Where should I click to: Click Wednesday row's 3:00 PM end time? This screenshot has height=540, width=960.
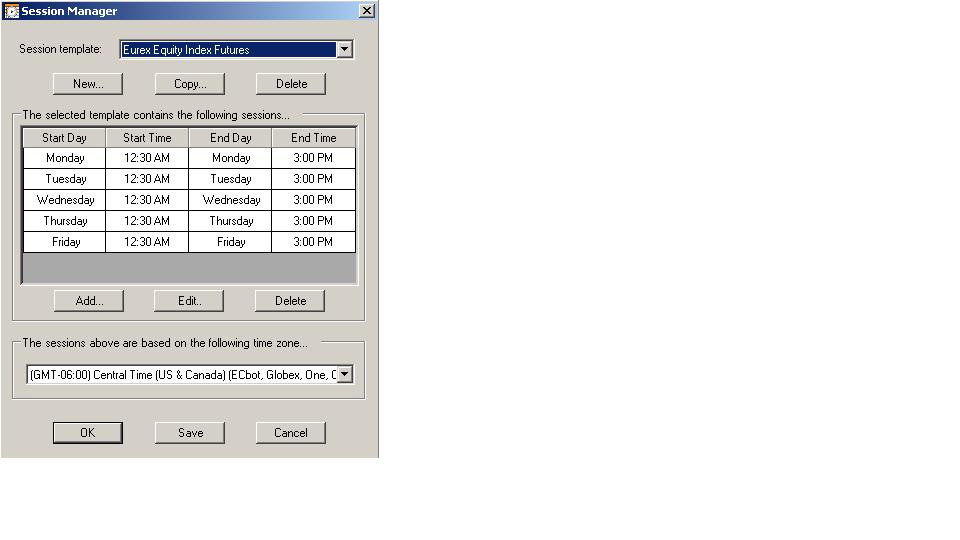313,200
